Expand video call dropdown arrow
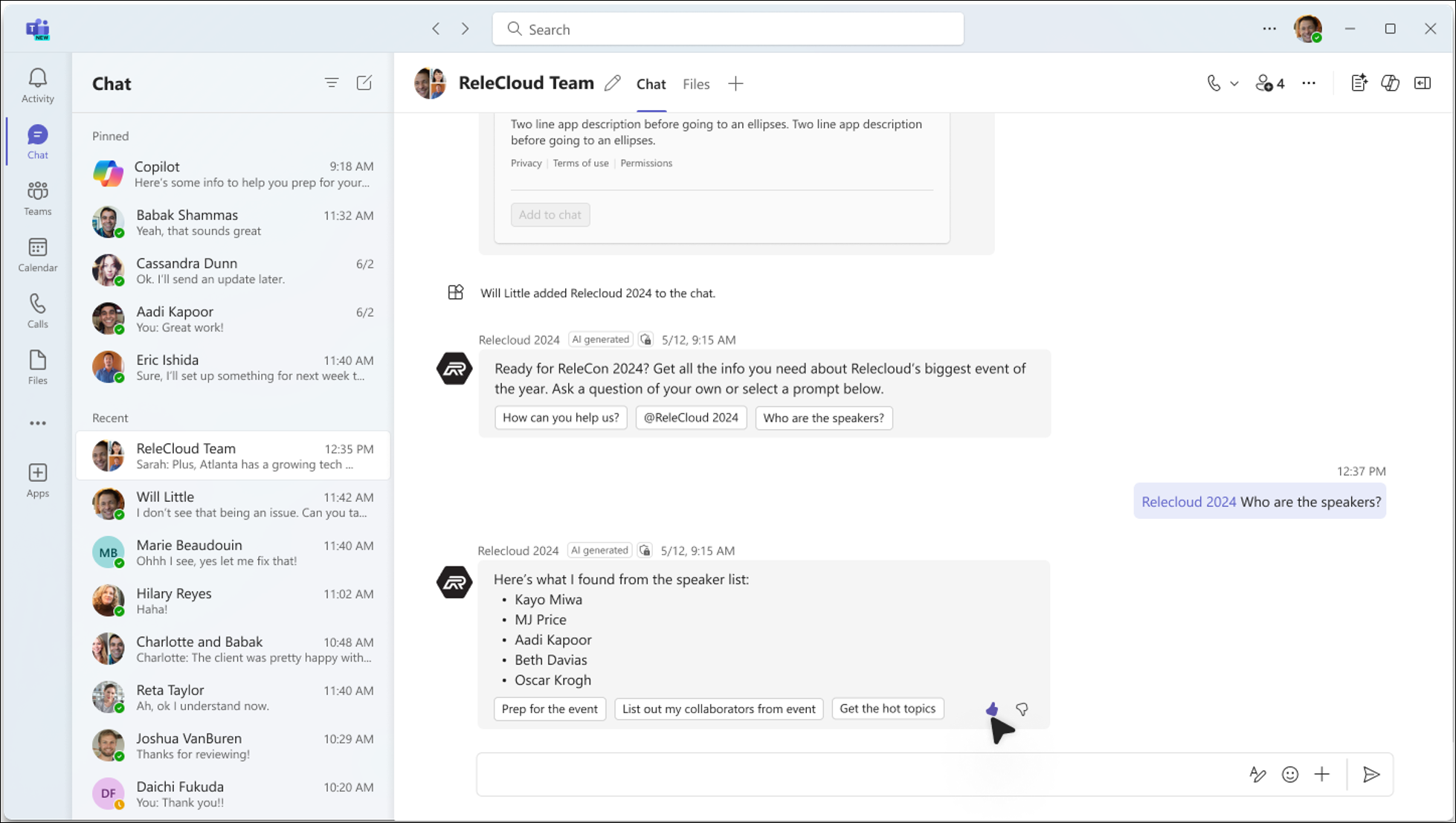1456x823 pixels. click(x=1231, y=83)
